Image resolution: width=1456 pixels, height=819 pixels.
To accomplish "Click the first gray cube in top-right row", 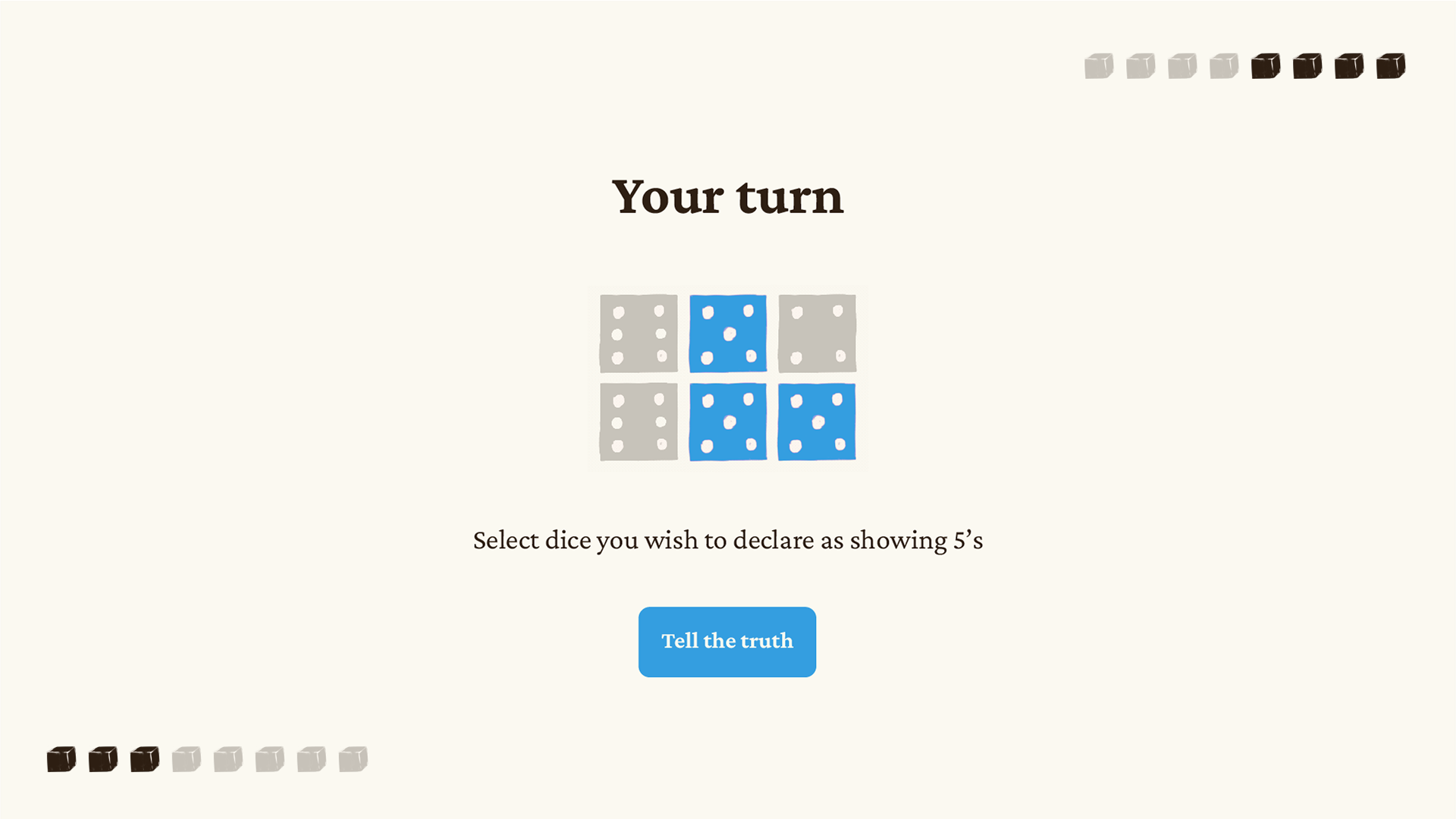I will point(1099,66).
